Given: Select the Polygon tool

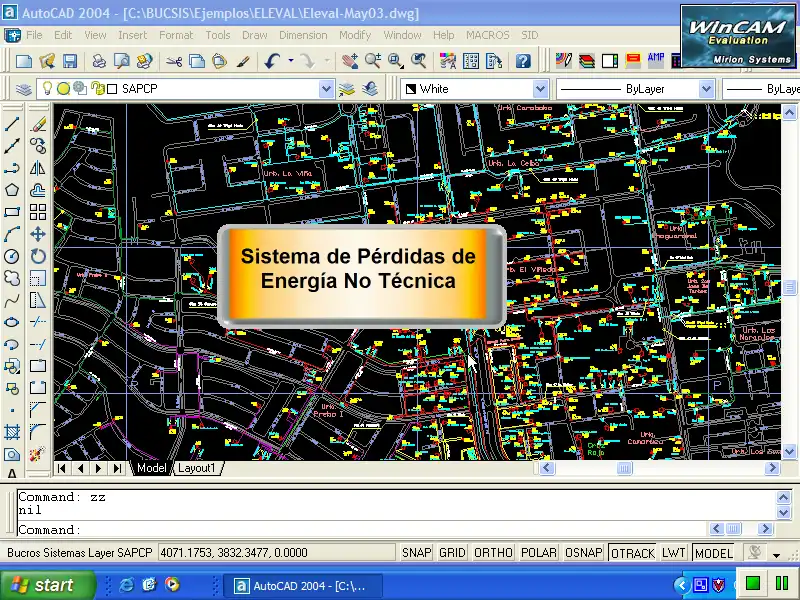Looking at the screenshot, I should point(12,190).
